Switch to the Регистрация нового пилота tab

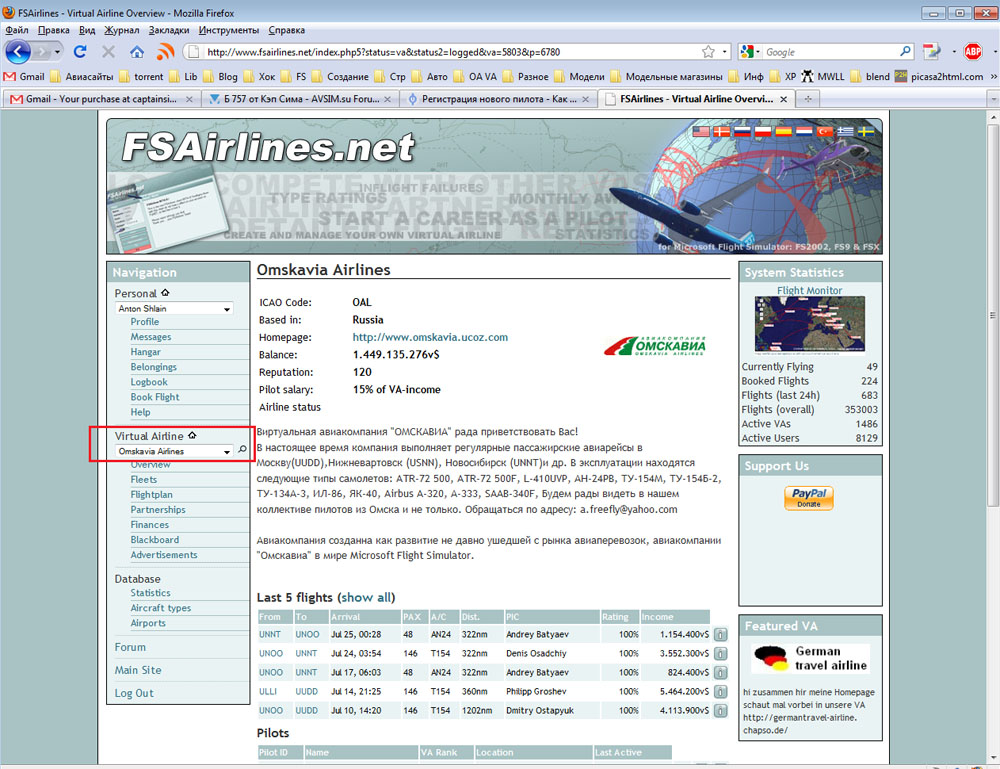pos(498,99)
